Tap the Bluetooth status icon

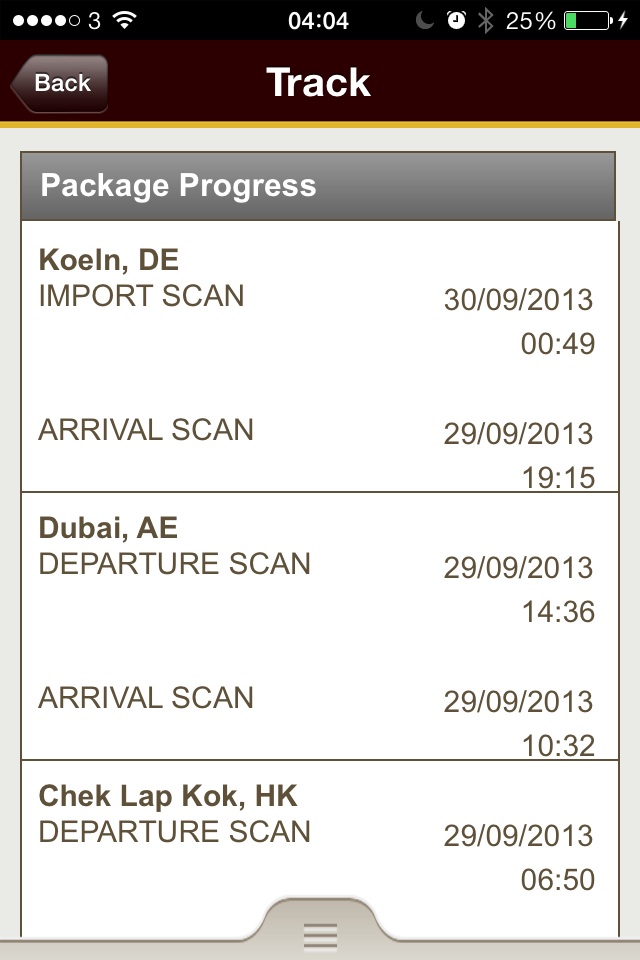tap(486, 20)
